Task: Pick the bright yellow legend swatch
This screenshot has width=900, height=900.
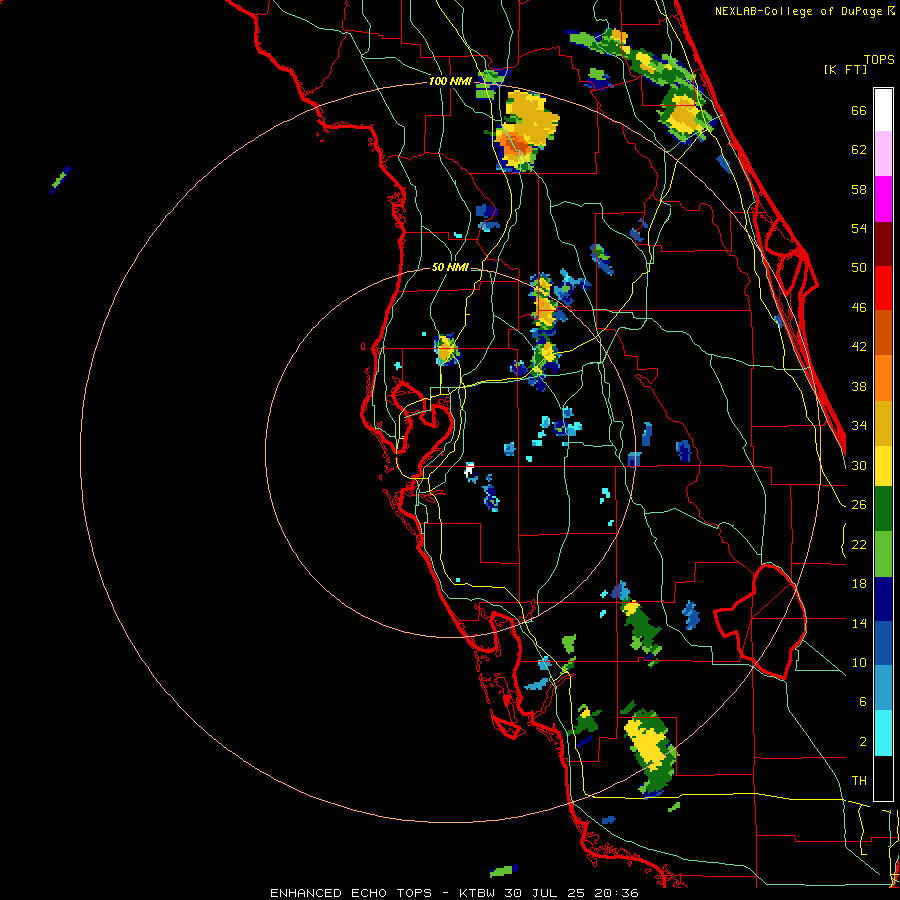Action: (x=883, y=466)
